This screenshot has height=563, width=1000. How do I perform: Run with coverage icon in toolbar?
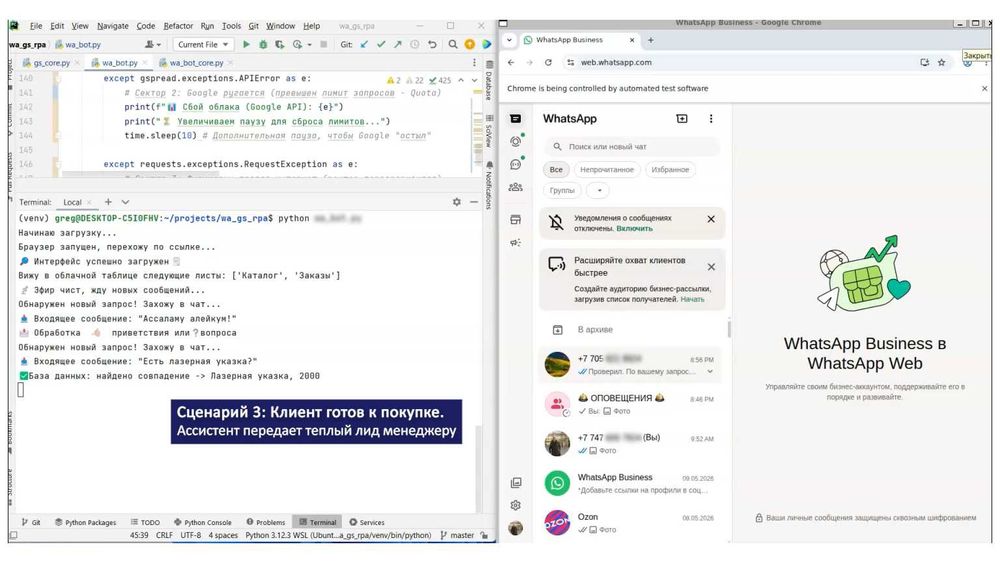click(x=279, y=45)
